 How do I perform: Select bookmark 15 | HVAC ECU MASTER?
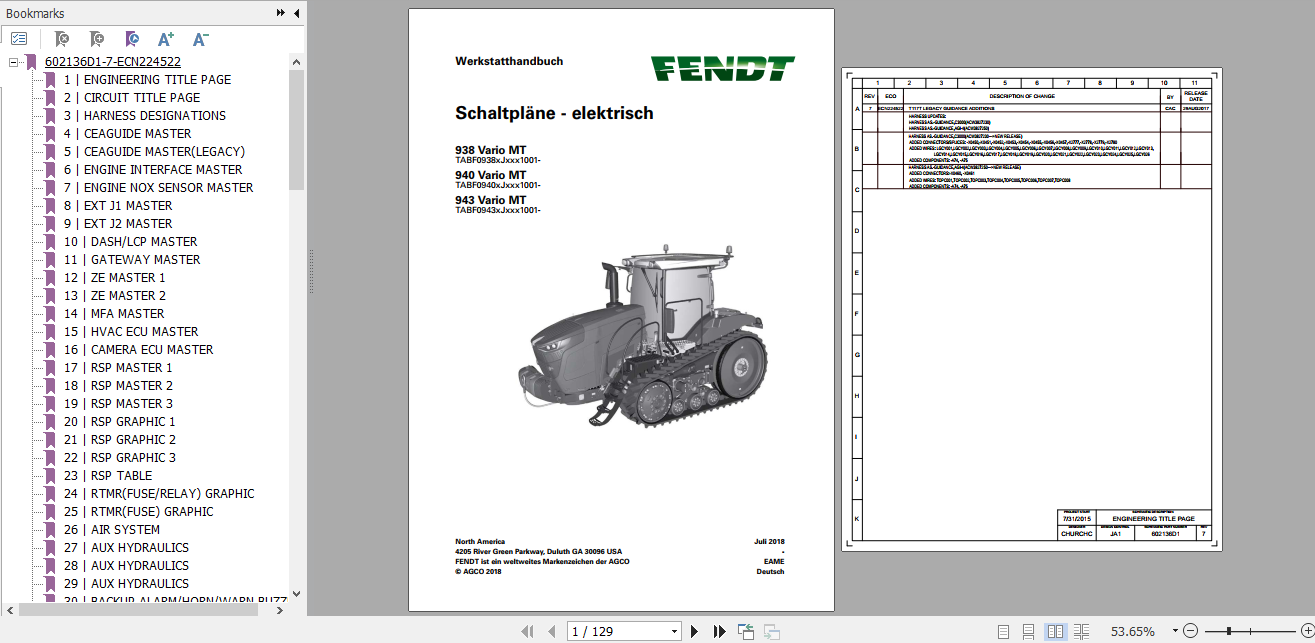131,332
